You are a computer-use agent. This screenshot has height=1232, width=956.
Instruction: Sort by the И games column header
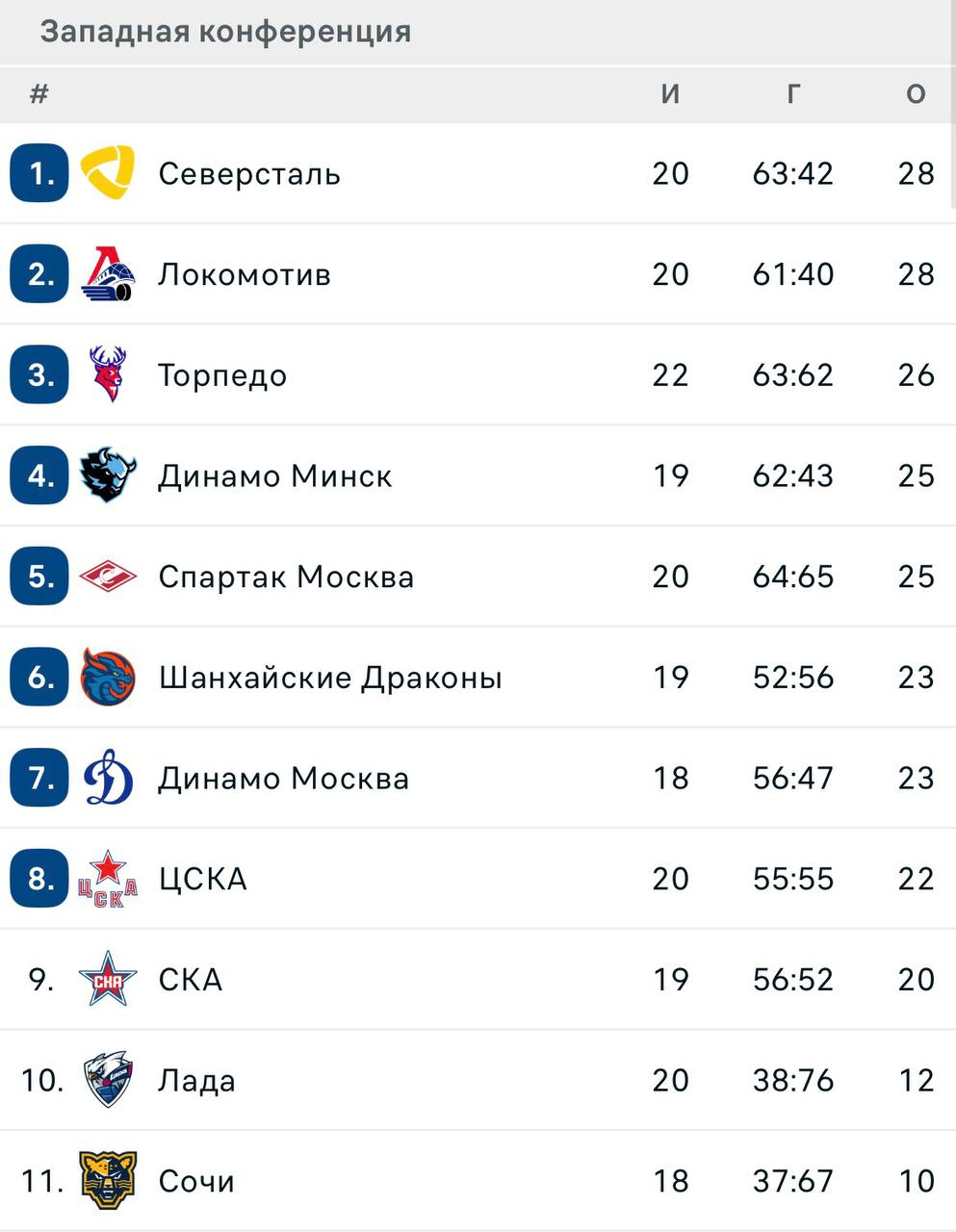670,93
